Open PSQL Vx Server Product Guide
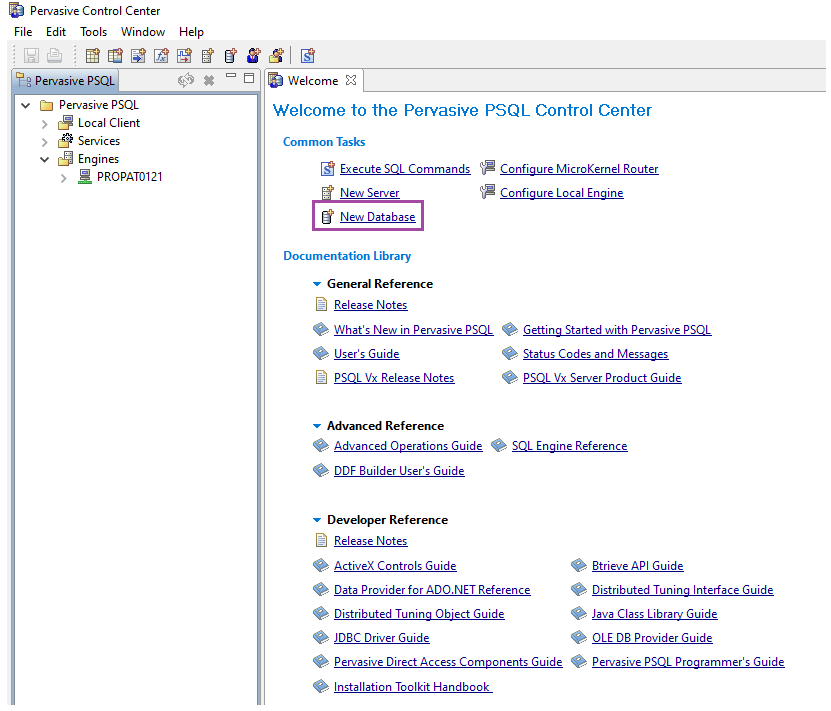This screenshot has width=831, height=711. (602, 378)
